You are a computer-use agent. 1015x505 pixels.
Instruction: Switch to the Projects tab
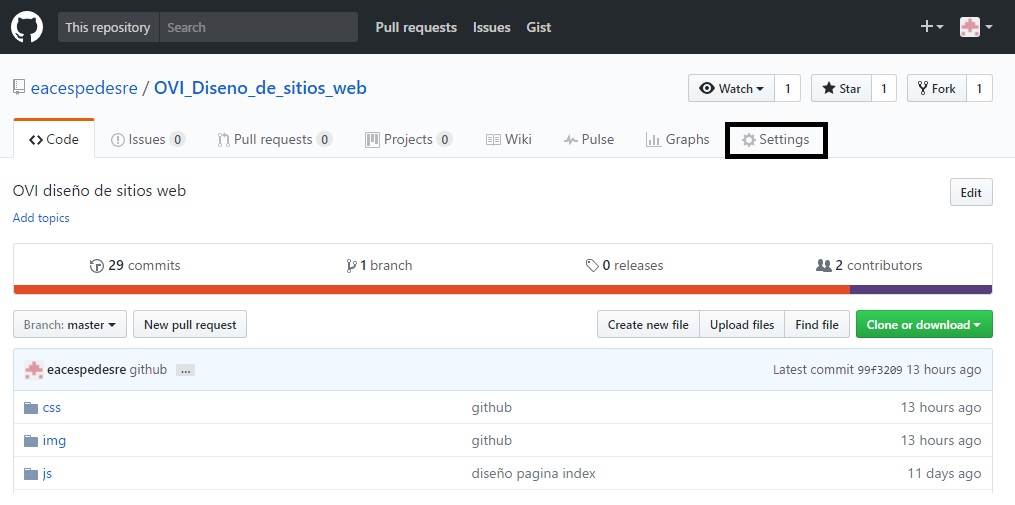click(x=408, y=139)
